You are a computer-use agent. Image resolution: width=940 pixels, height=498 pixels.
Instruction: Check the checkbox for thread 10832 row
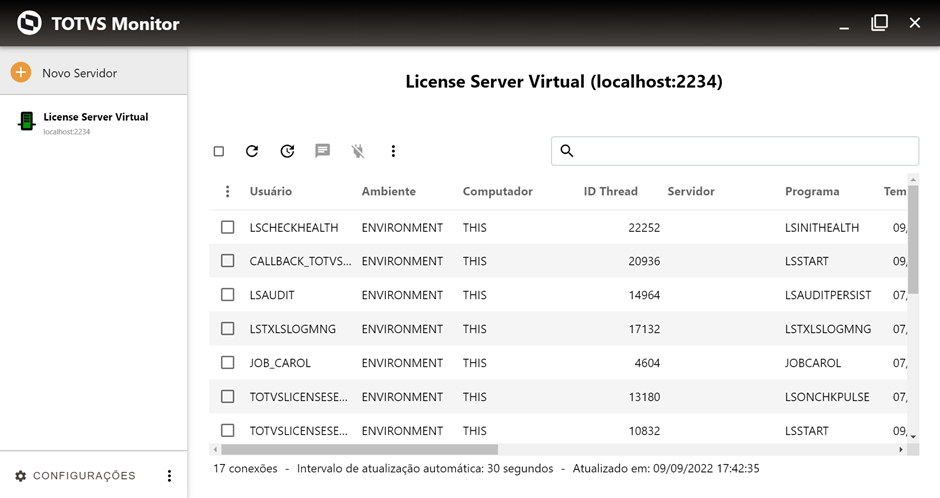pyautogui.click(x=228, y=430)
